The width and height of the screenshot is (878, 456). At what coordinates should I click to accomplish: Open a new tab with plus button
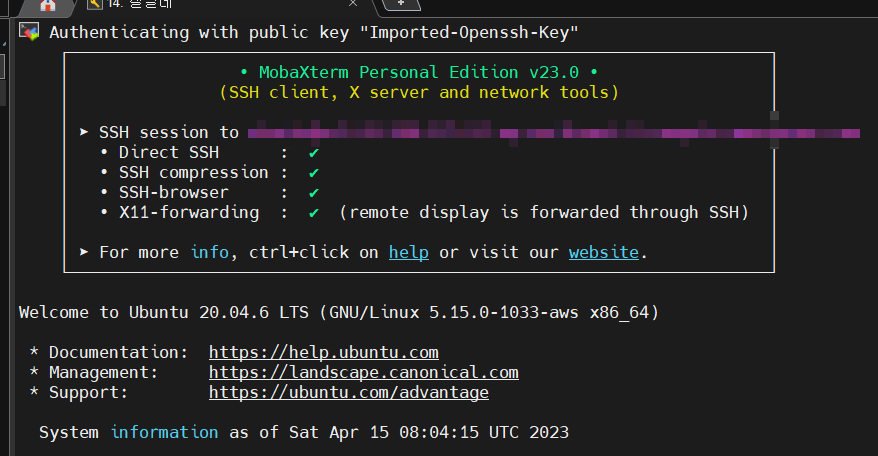[x=401, y=4]
